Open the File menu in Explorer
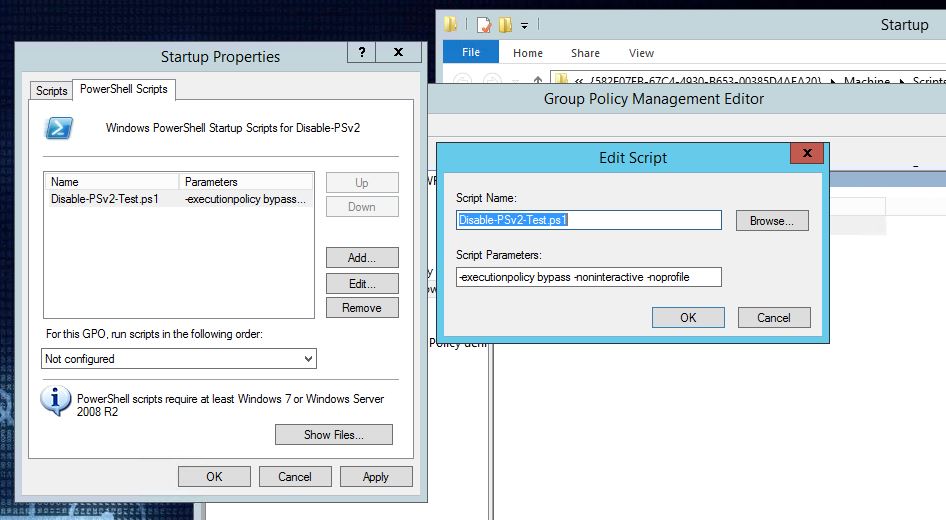Screen dimensions: 946x520 click(x=471, y=52)
